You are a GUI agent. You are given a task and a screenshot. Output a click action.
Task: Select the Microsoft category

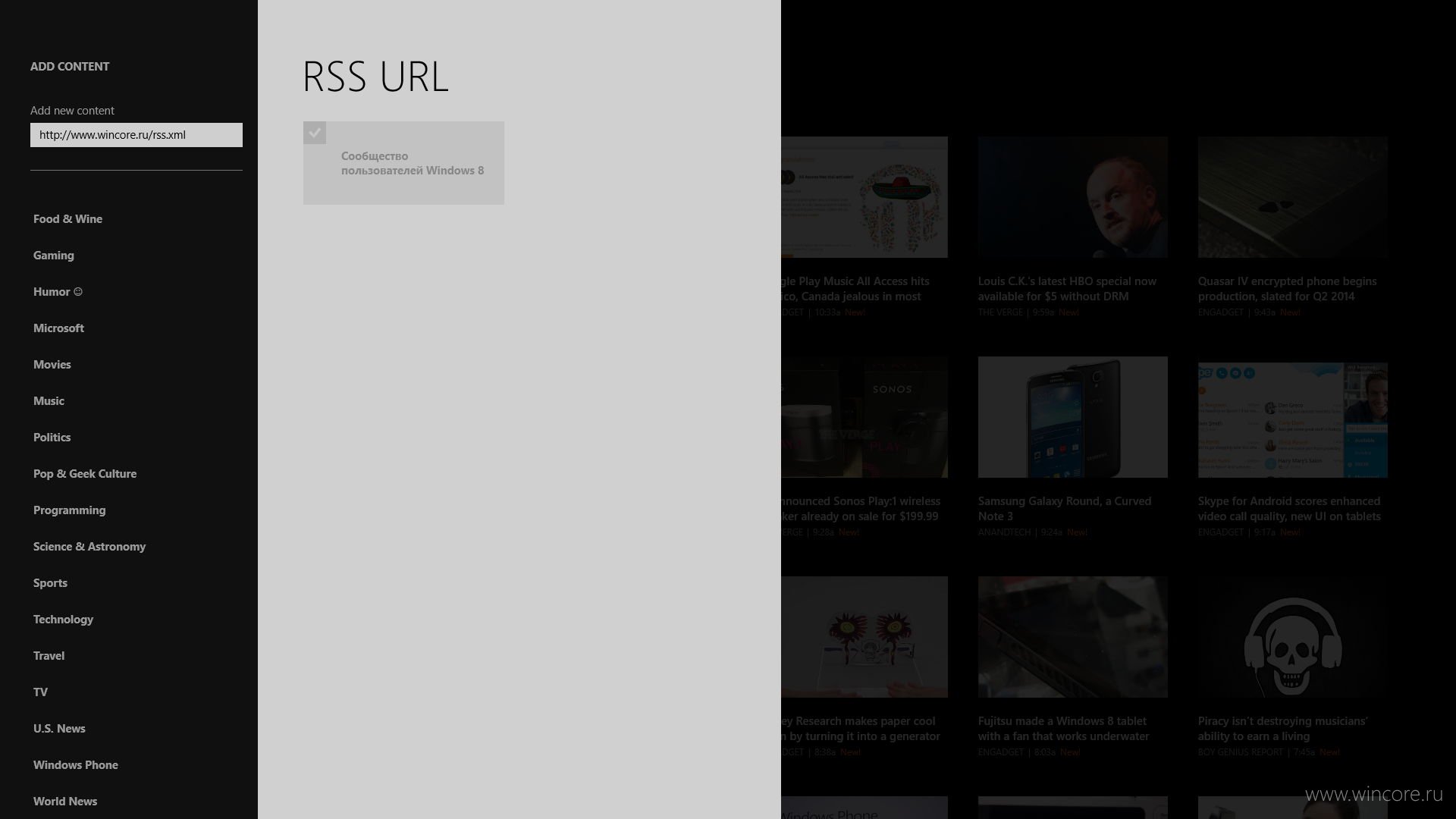(58, 328)
